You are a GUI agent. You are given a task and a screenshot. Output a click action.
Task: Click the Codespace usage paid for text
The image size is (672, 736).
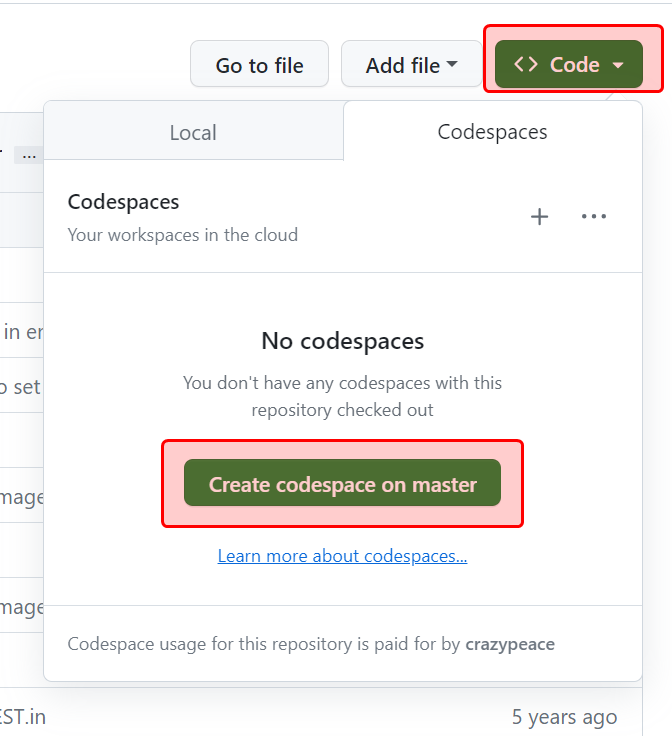tap(265, 643)
